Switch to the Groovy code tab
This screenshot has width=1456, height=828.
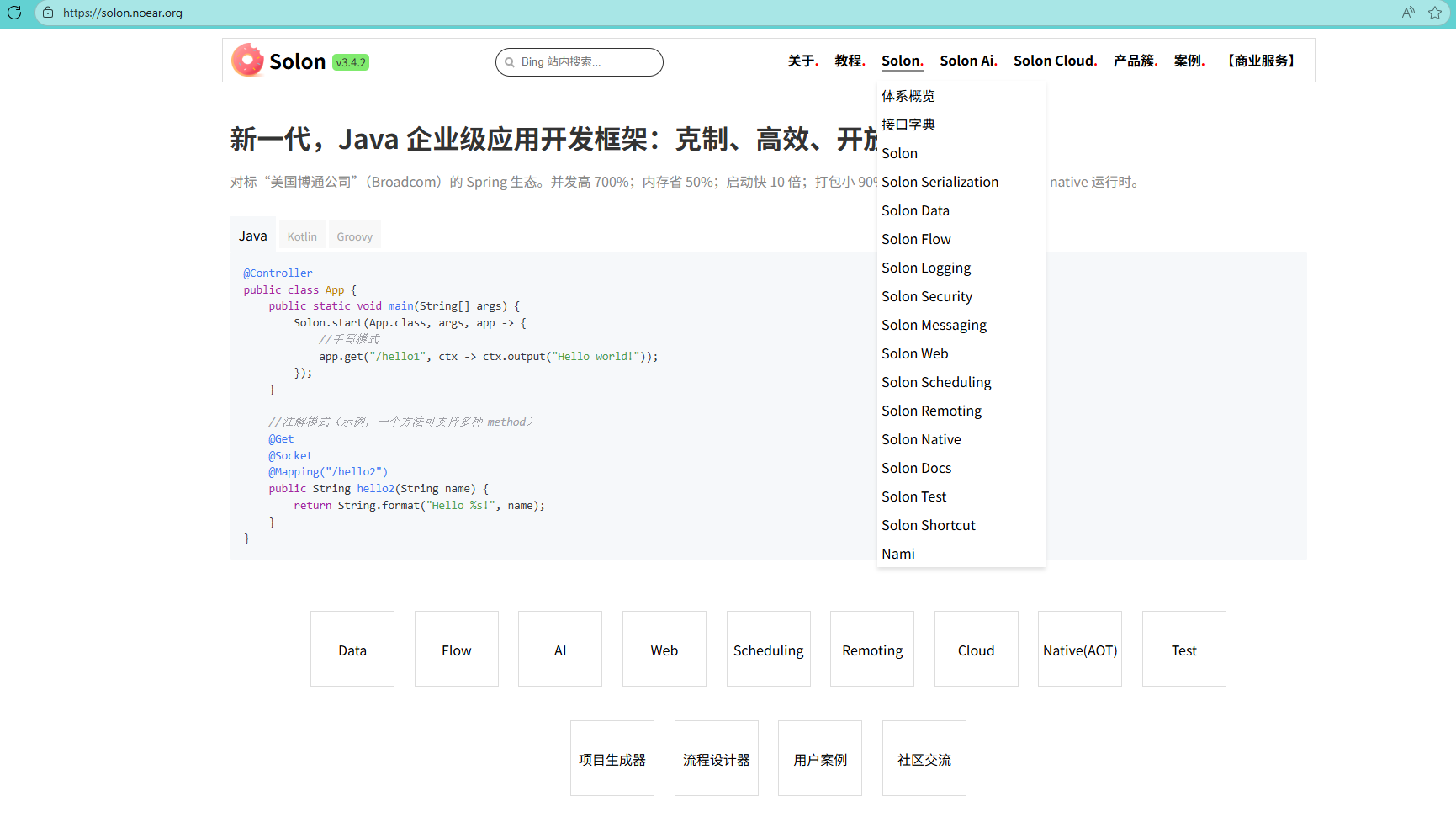tap(355, 236)
